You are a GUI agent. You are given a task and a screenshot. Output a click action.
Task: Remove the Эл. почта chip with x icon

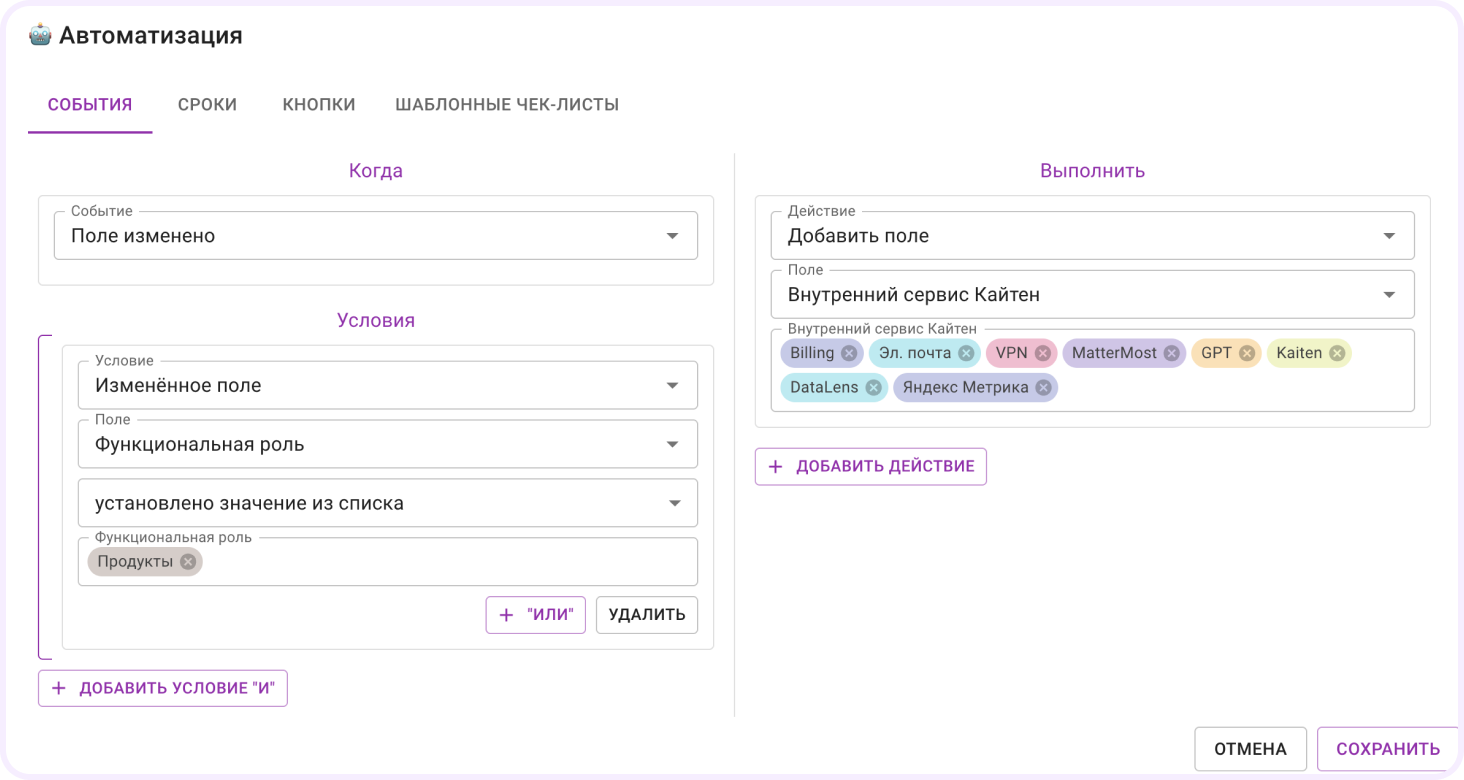point(966,353)
